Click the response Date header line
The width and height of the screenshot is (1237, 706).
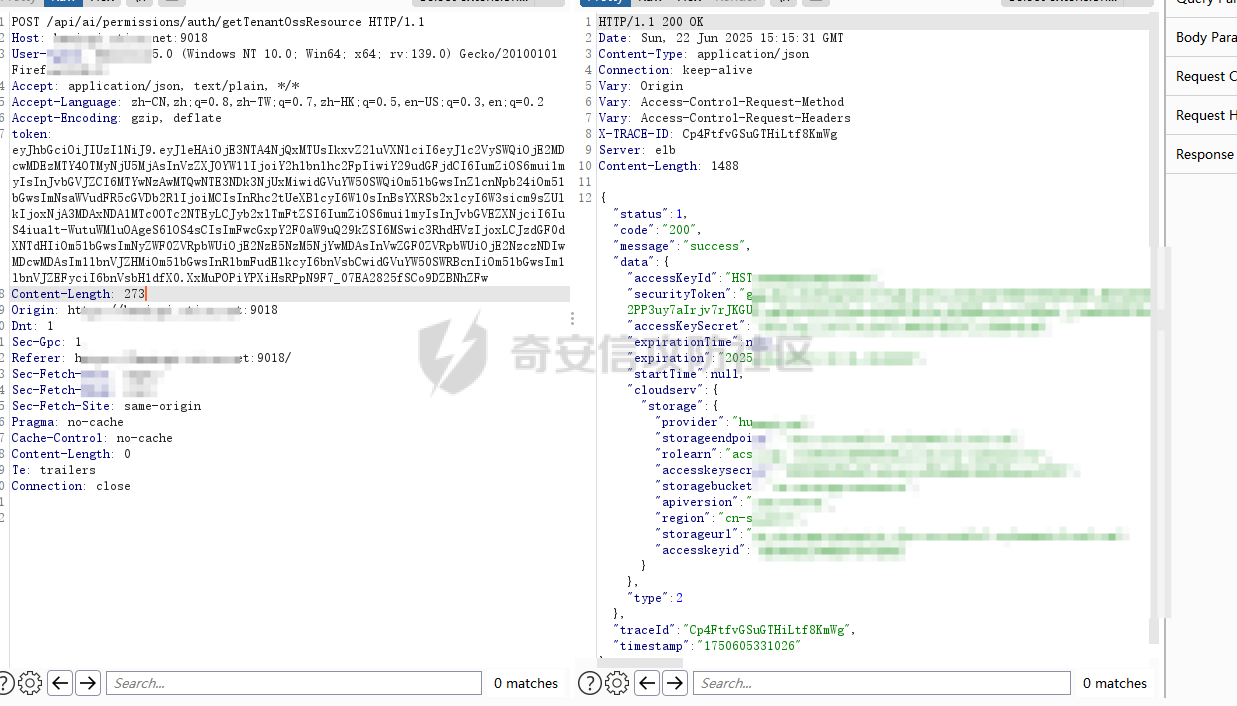(721, 38)
